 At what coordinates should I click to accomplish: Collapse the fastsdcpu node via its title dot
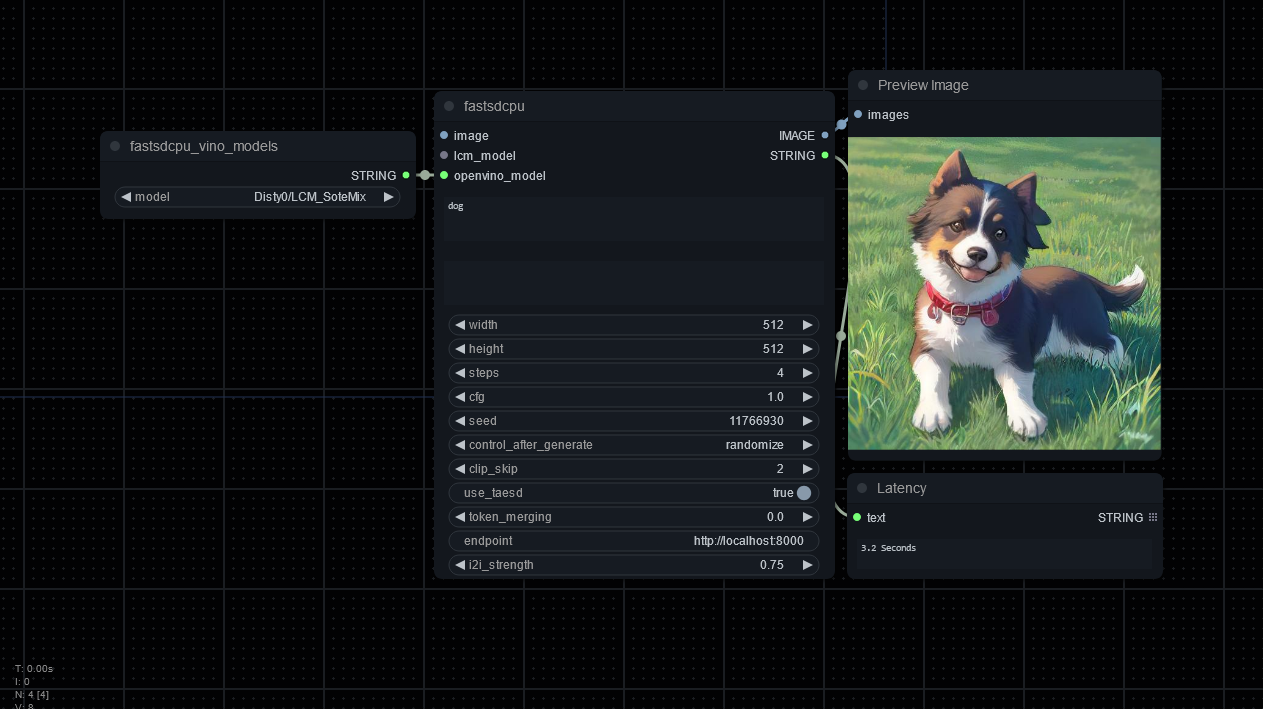449,106
